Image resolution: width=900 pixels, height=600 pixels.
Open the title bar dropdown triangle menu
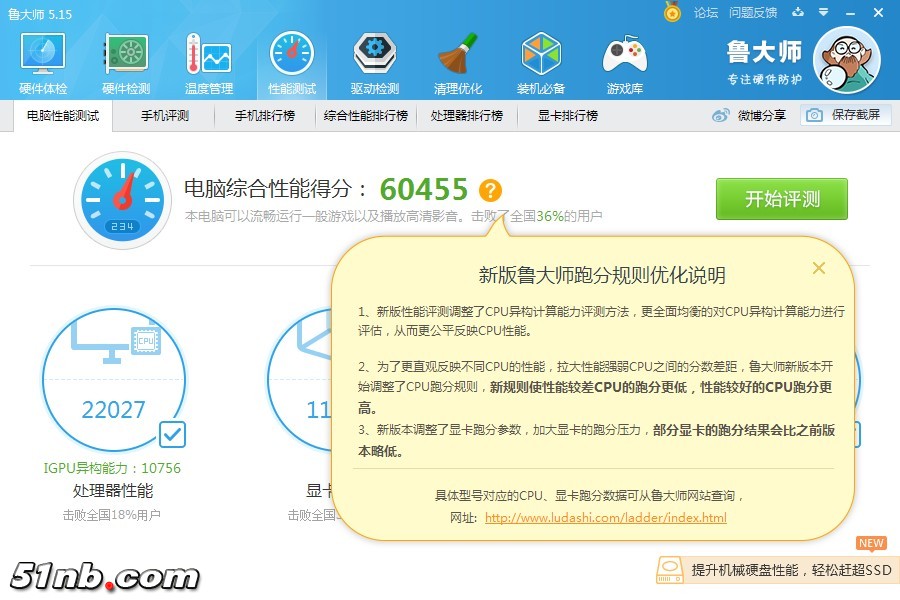click(824, 12)
